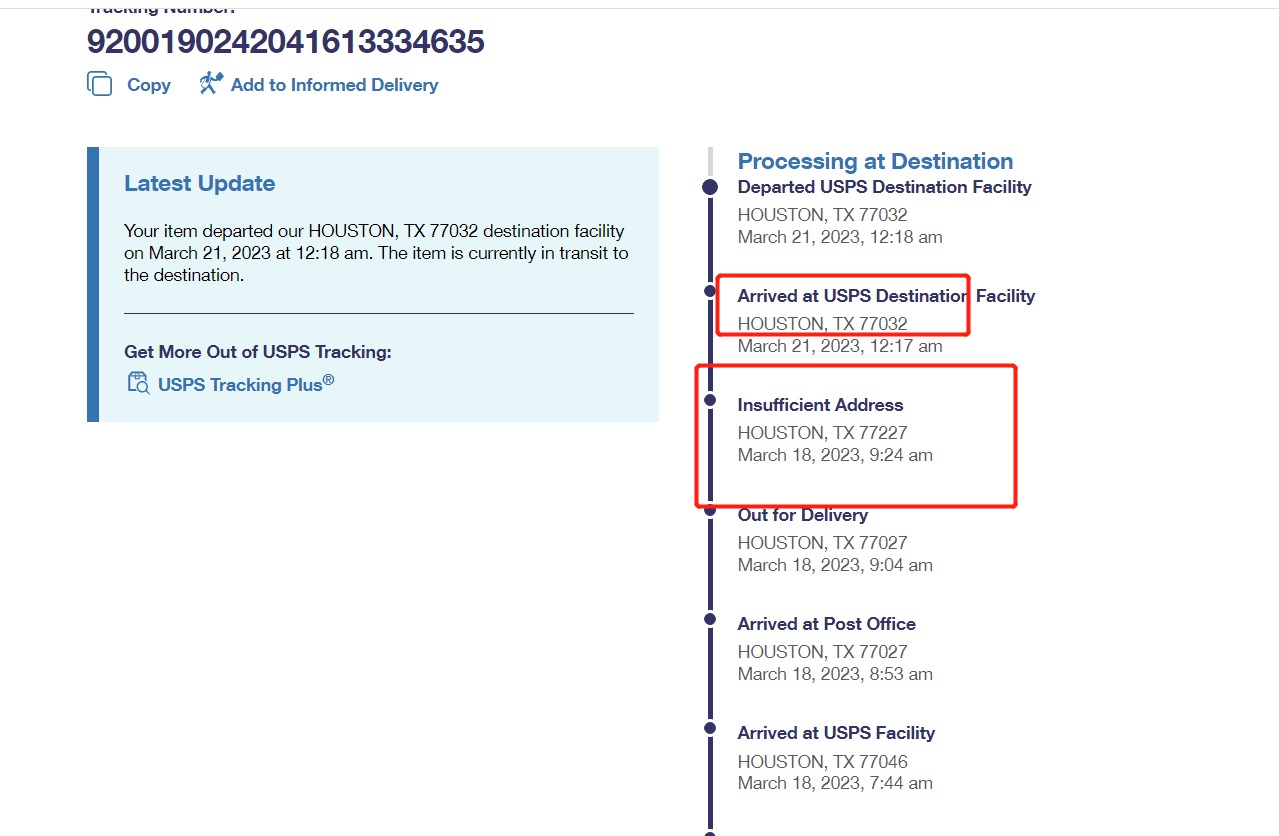
Task: Click the Out for Delivery event title
Action: (x=802, y=515)
